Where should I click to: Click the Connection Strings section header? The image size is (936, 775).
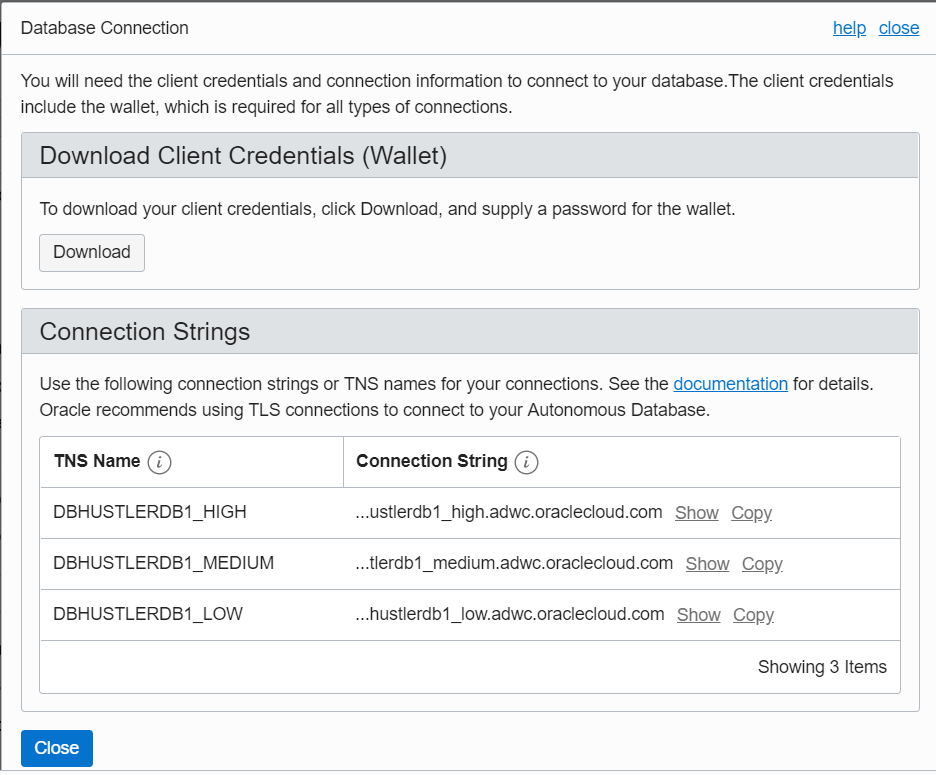[x=145, y=332]
